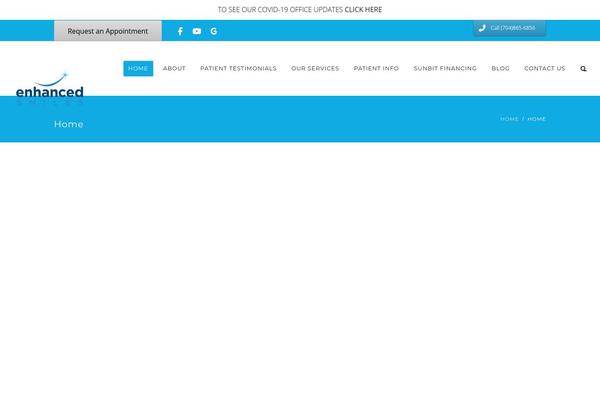600x400 pixels.
Task: Open the YouTube channel icon
Action: click(197, 31)
